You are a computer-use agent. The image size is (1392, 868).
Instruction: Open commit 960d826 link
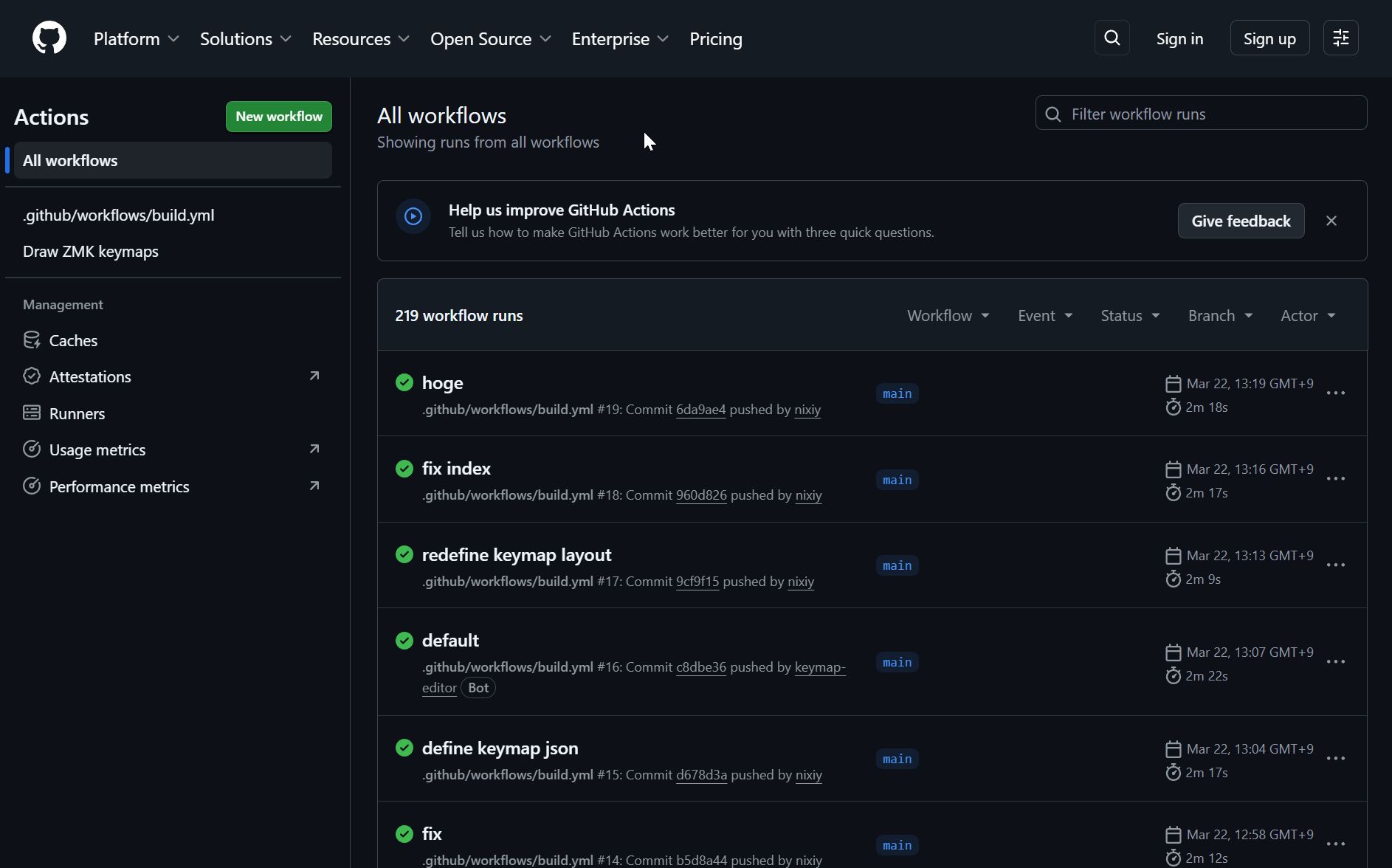[701, 495]
